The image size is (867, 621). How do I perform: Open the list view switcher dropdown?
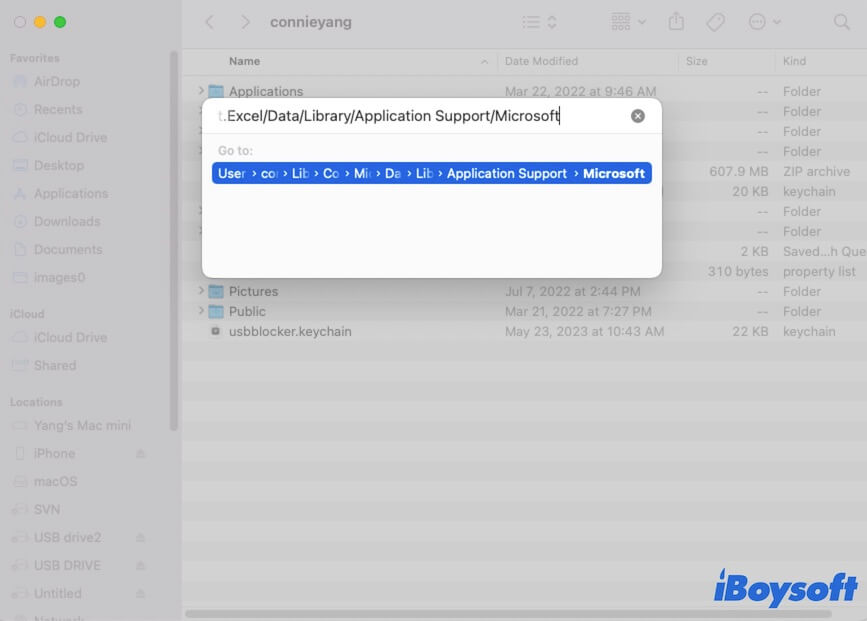click(x=539, y=22)
